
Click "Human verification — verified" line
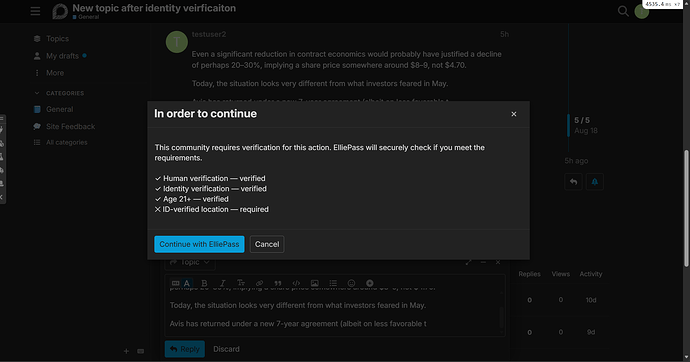(210, 179)
